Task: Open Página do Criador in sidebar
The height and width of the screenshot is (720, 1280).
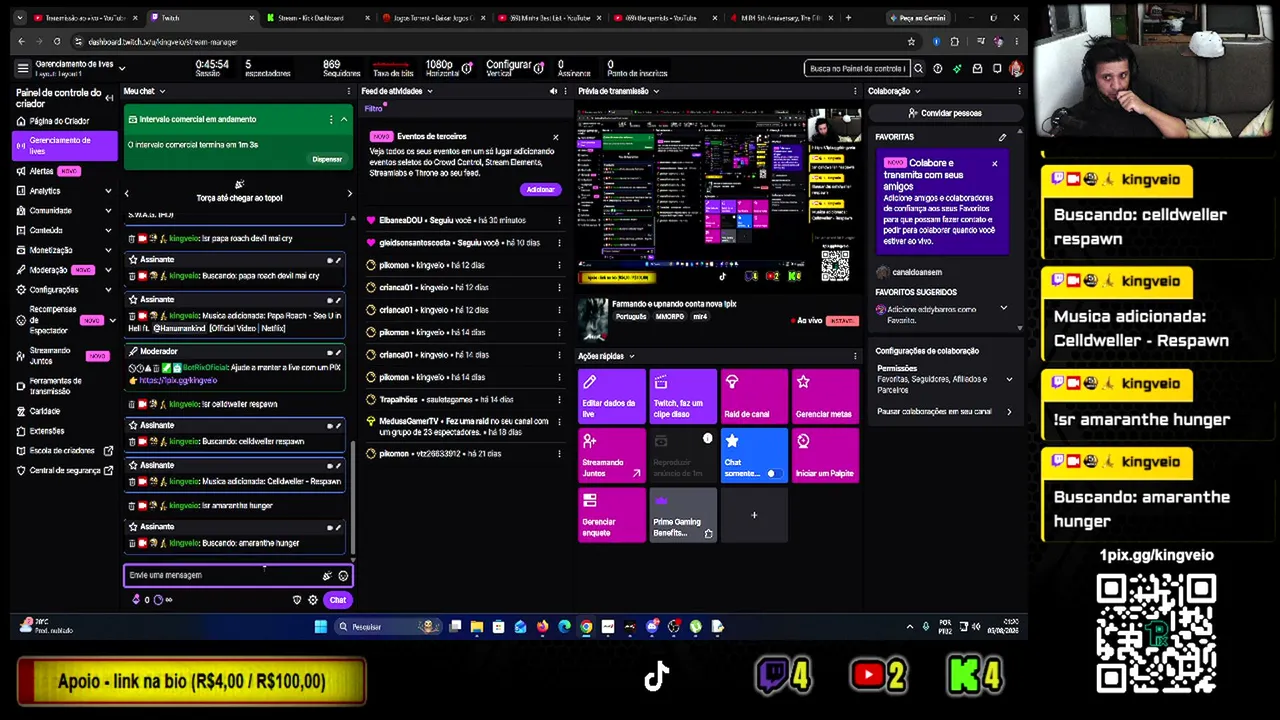Action: point(58,121)
